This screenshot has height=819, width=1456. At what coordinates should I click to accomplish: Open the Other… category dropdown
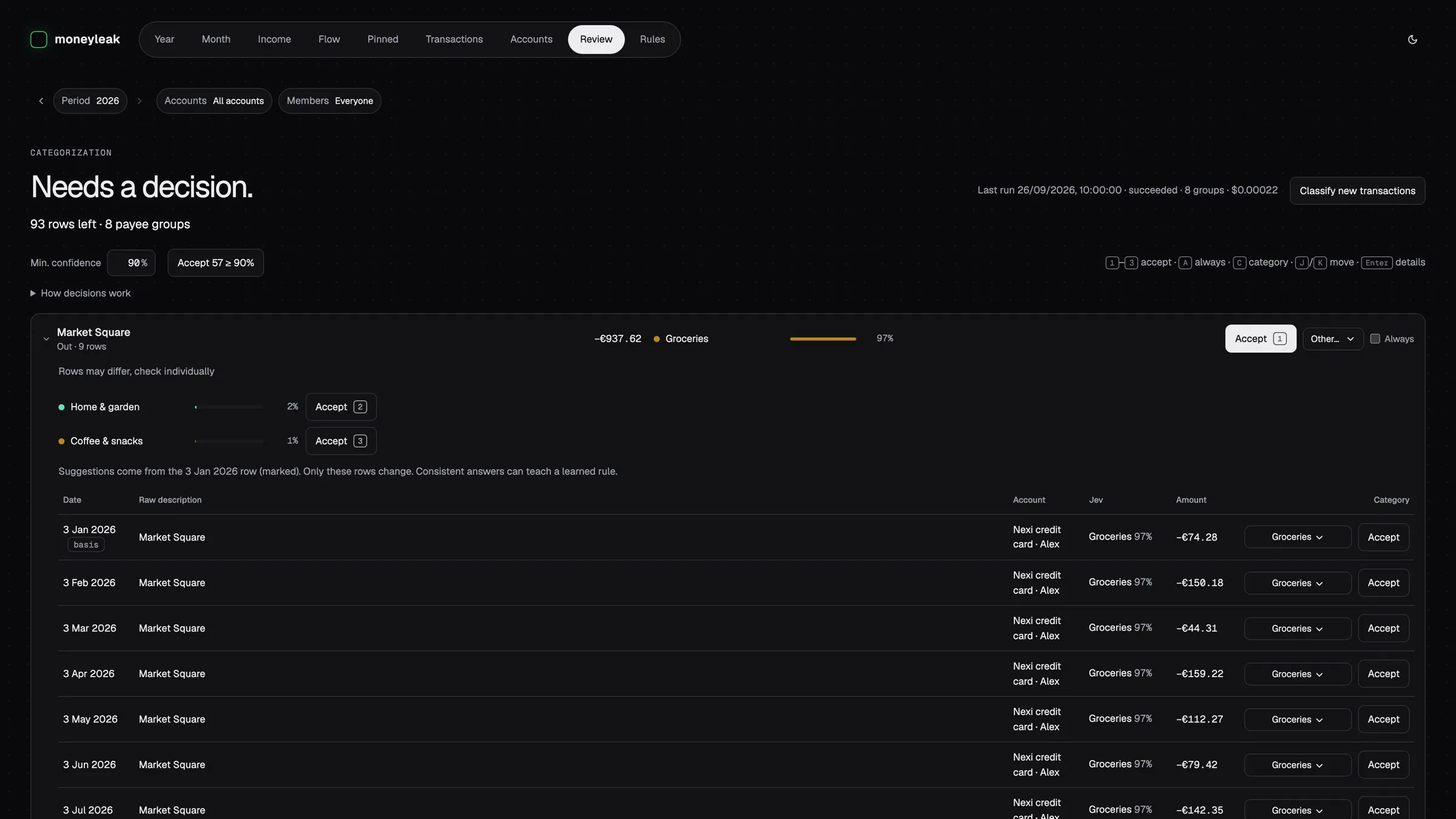pyautogui.click(x=1333, y=339)
